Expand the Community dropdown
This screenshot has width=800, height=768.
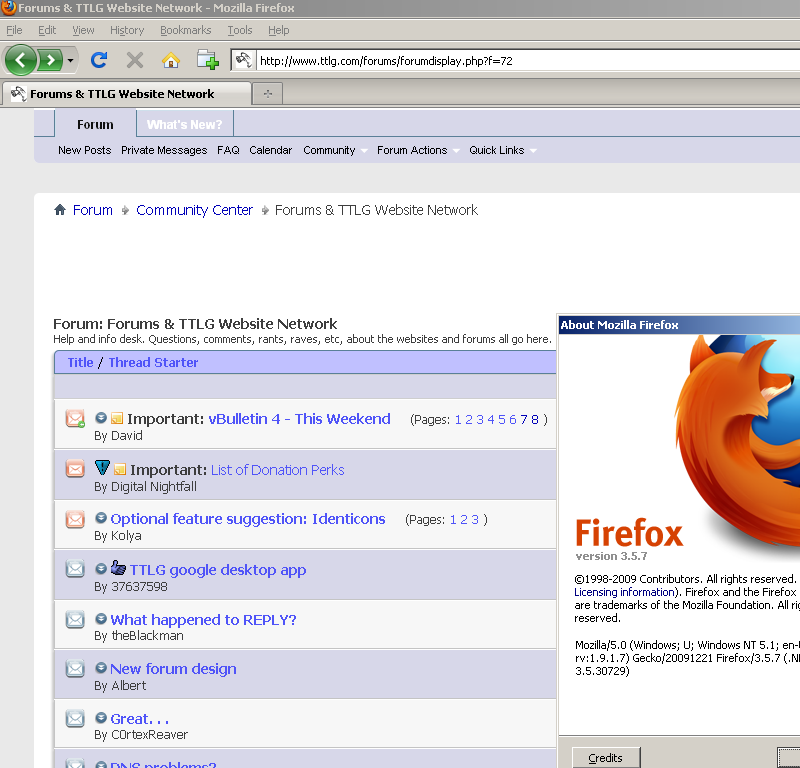[x=335, y=150]
